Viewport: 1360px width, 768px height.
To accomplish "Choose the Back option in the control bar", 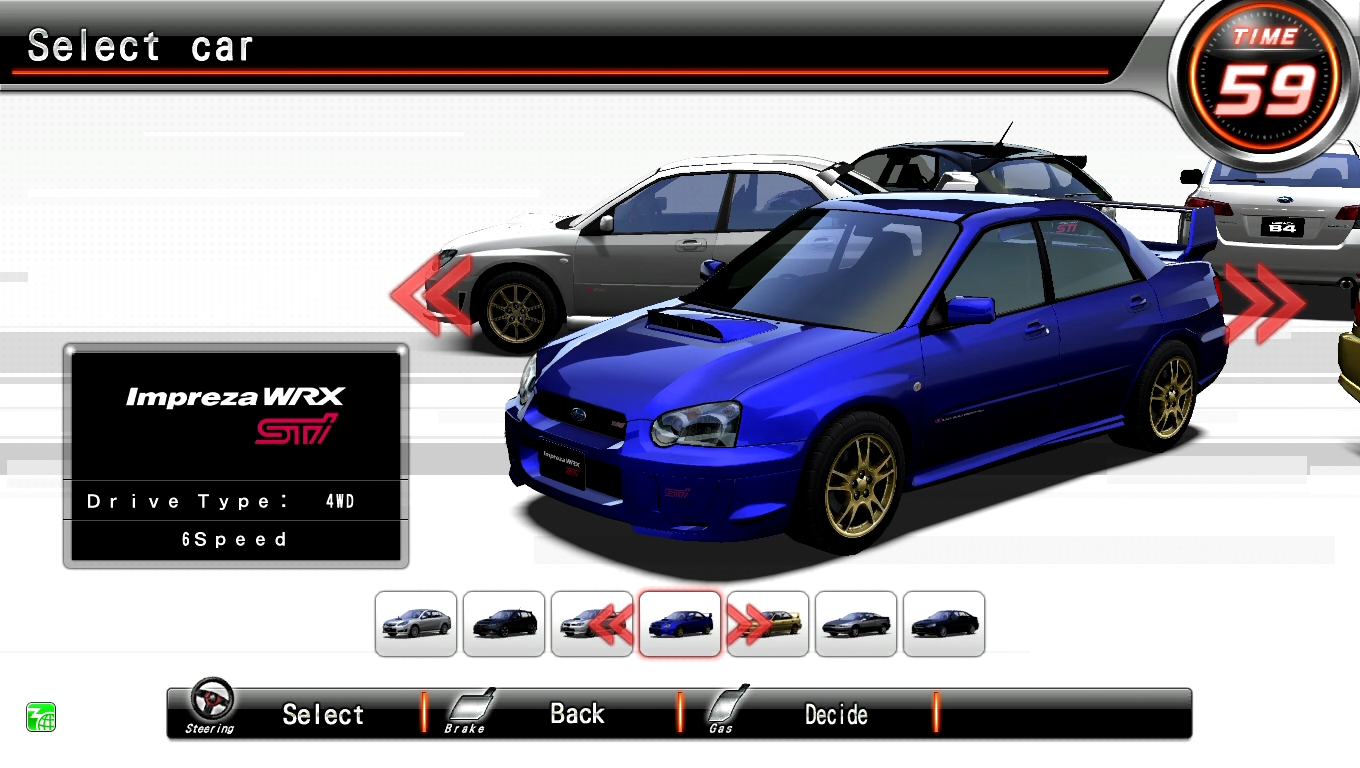I will [x=577, y=714].
